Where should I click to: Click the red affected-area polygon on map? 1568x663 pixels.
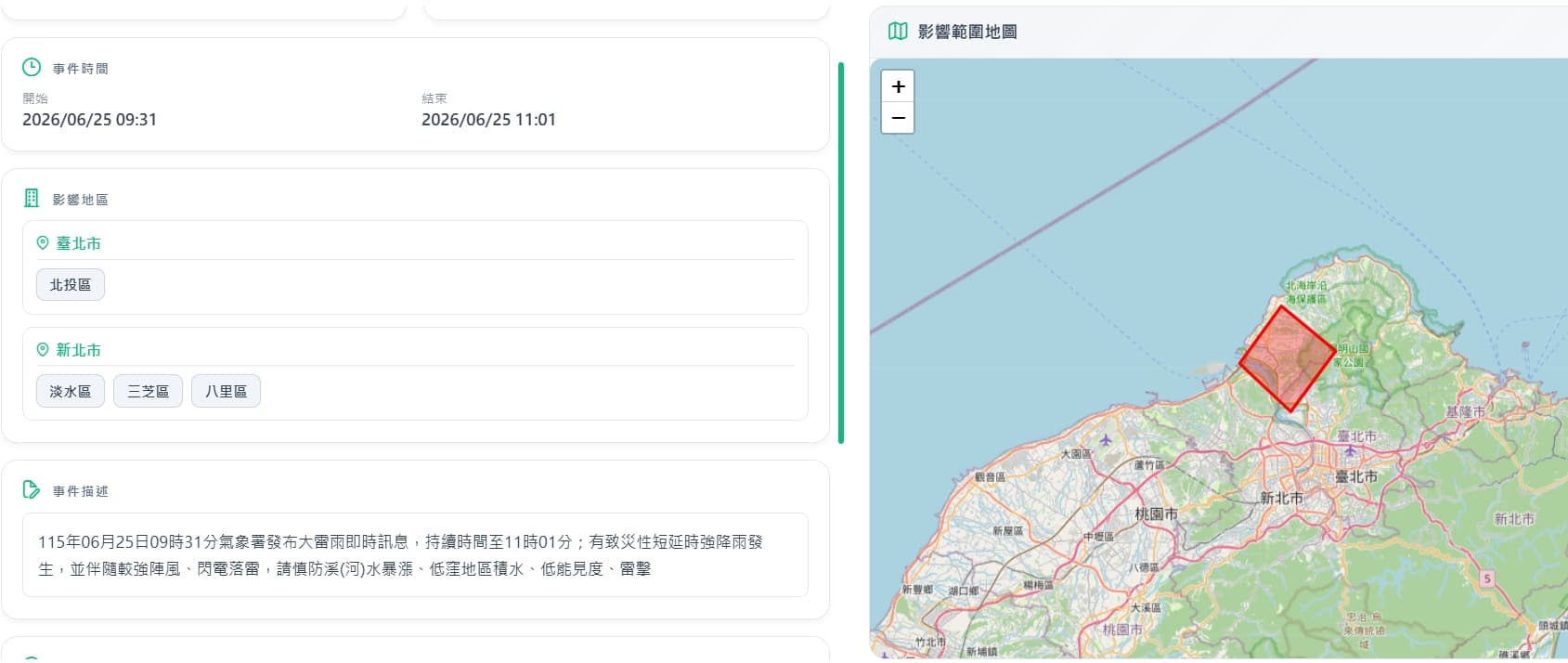[1287, 357]
